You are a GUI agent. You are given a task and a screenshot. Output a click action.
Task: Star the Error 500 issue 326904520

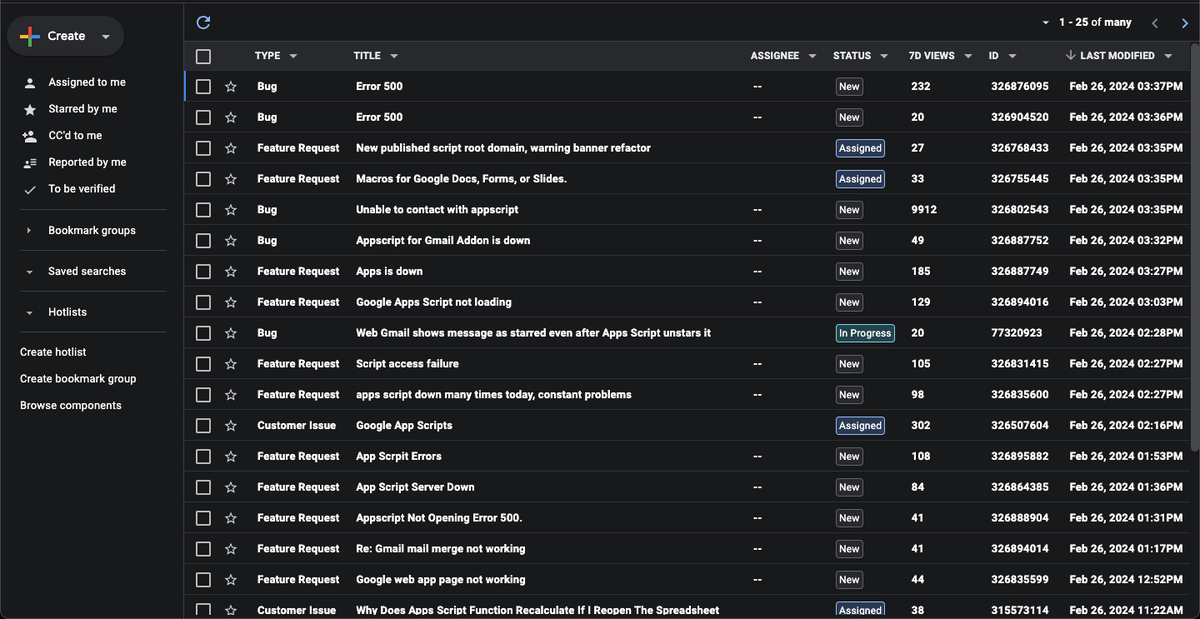point(231,117)
